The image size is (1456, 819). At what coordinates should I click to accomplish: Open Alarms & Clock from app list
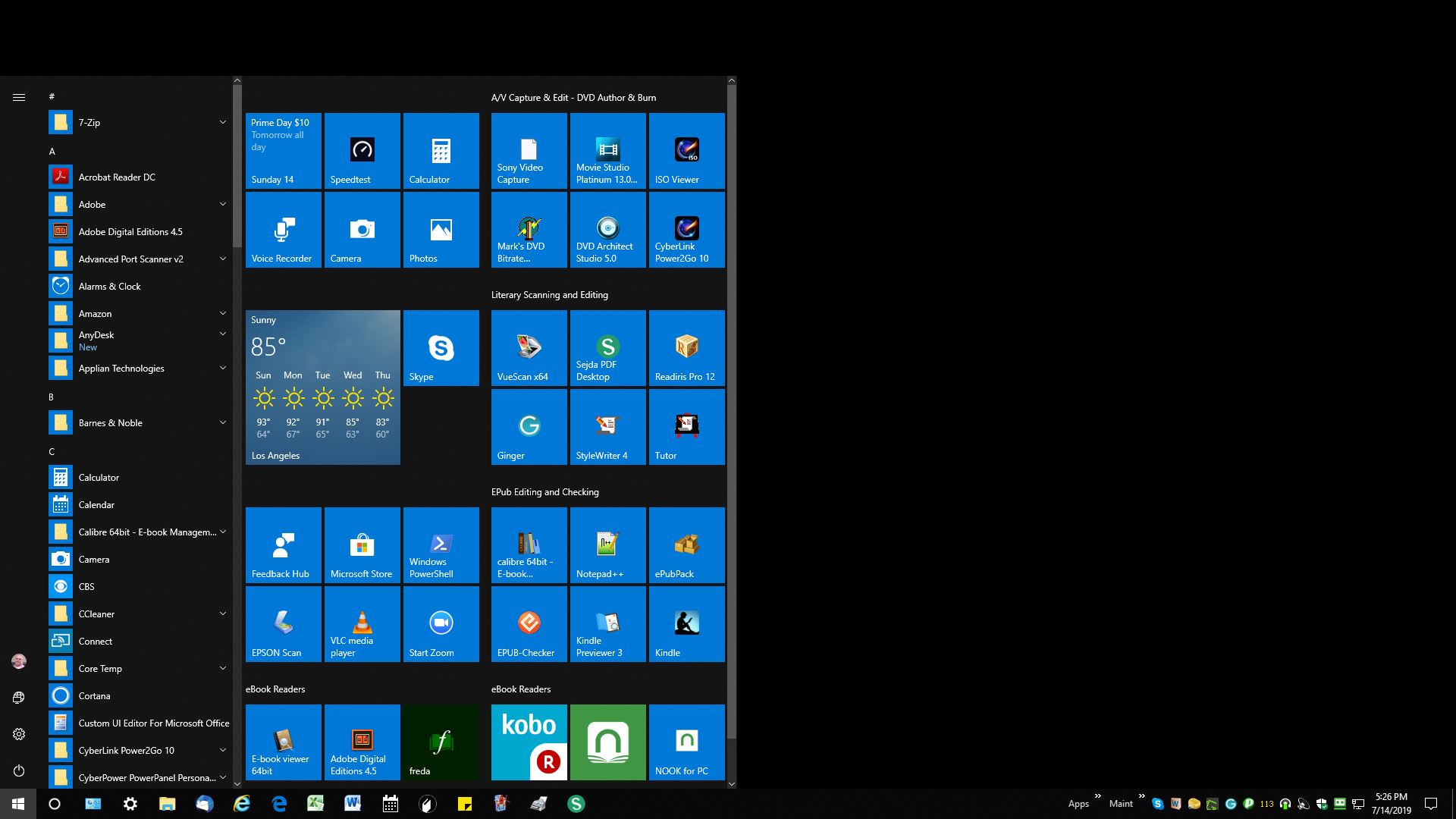[x=138, y=286]
